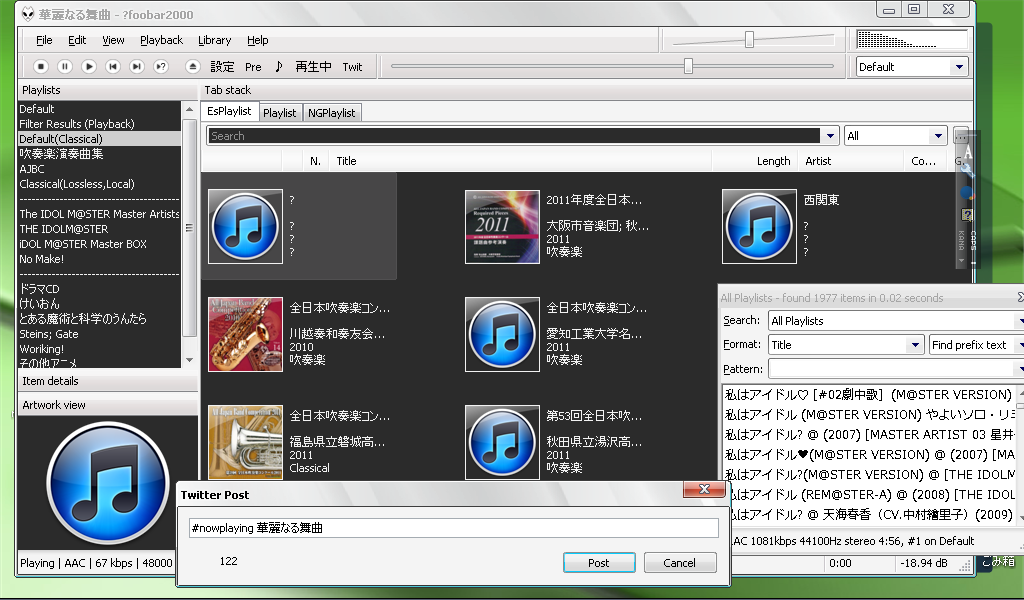Select the 第53回全日本吹 album placeholder icon
The height and width of the screenshot is (600, 1024).
[x=502, y=442]
